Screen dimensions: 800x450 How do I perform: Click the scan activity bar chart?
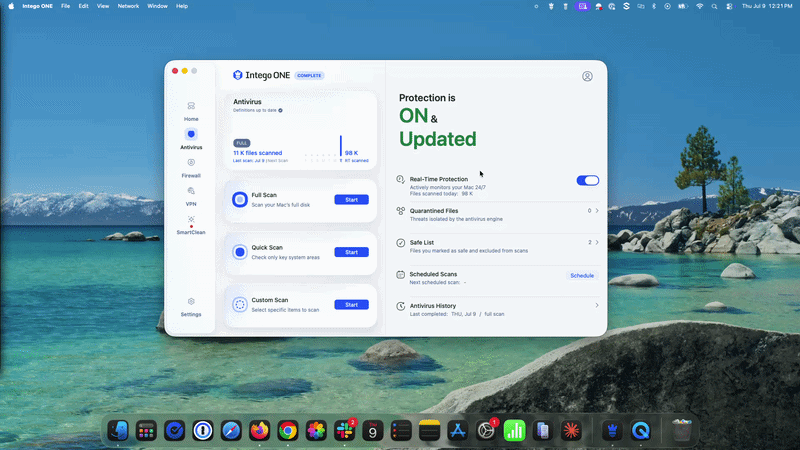323,149
